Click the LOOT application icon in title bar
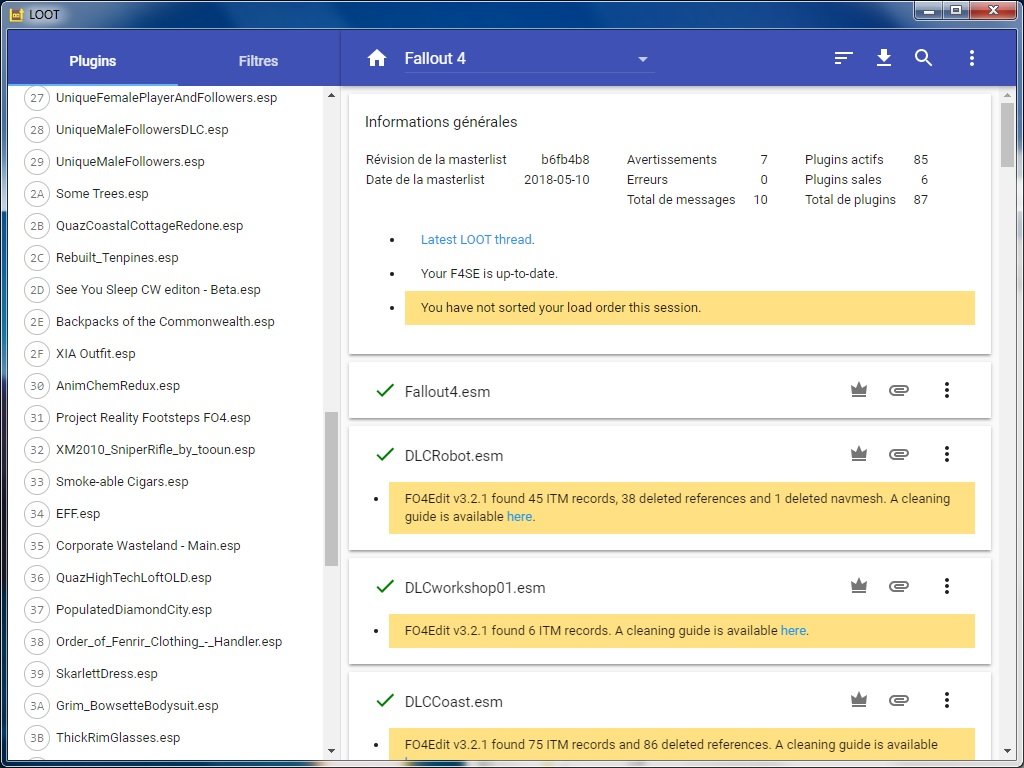 click(x=17, y=14)
